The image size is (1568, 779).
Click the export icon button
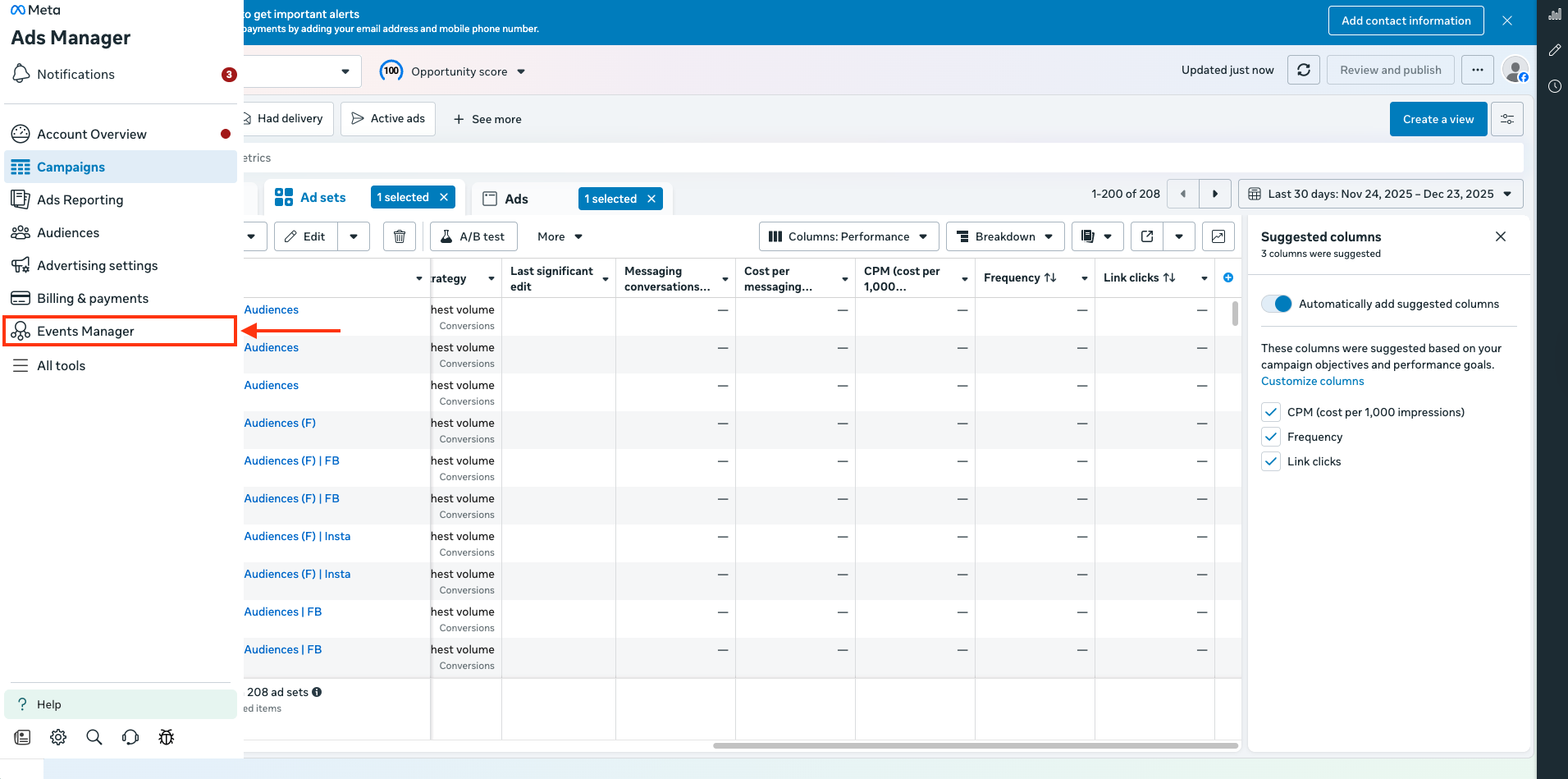coord(1147,236)
